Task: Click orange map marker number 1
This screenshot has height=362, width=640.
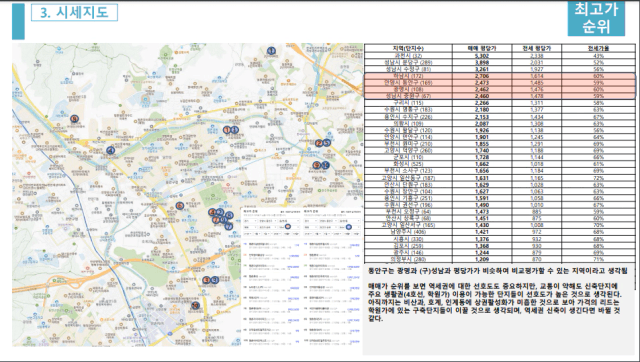Action: 227,130
